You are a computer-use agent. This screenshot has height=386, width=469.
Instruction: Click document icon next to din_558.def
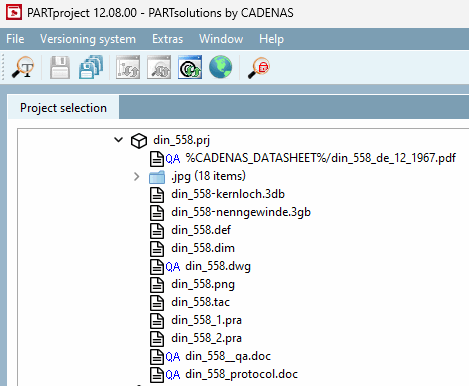pyautogui.click(x=157, y=231)
